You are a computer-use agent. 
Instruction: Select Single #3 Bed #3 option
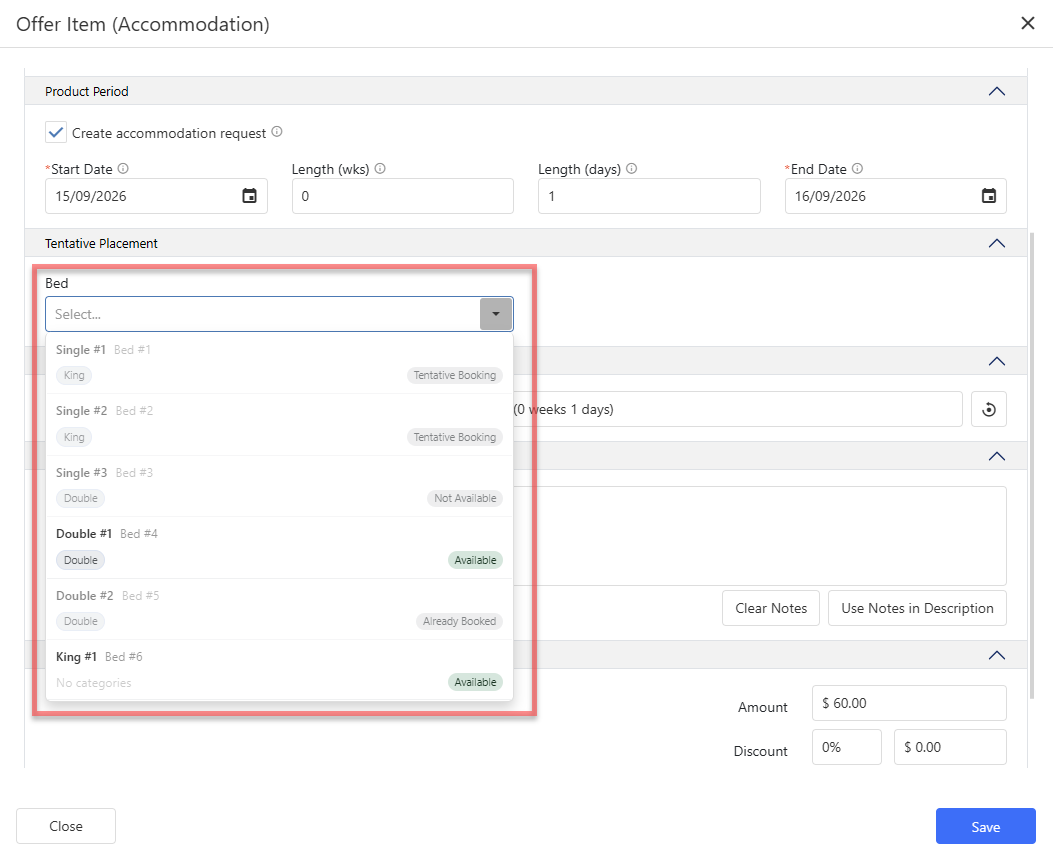[x=279, y=486]
